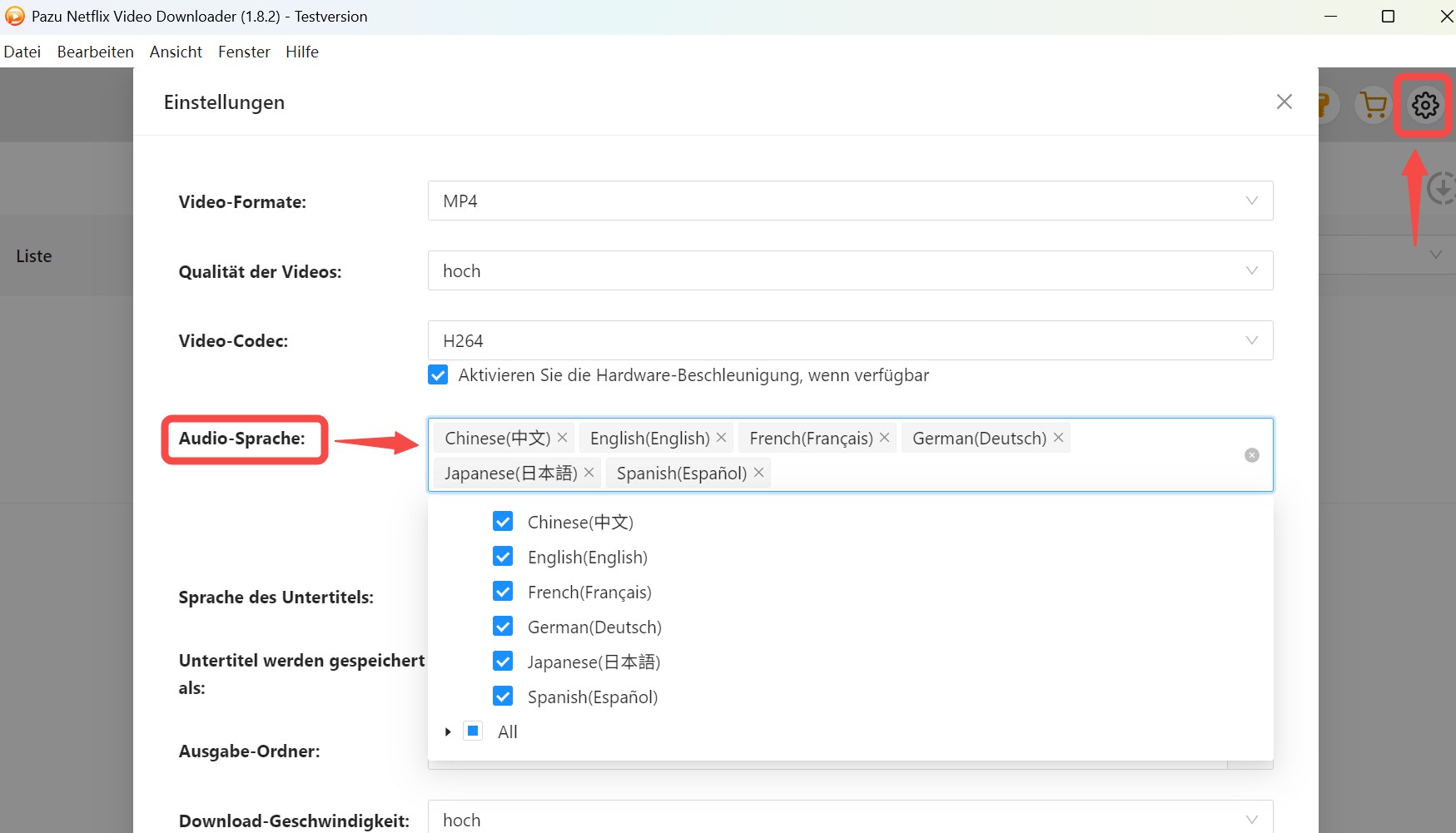1456x833 pixels.
Task: Select the Liste tab in main window
Action: [34, 256]
